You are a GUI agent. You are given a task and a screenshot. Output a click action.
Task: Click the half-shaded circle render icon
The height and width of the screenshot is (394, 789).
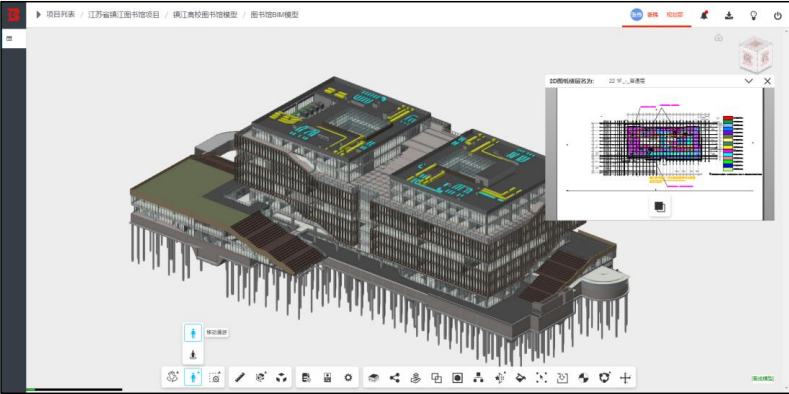584,377
